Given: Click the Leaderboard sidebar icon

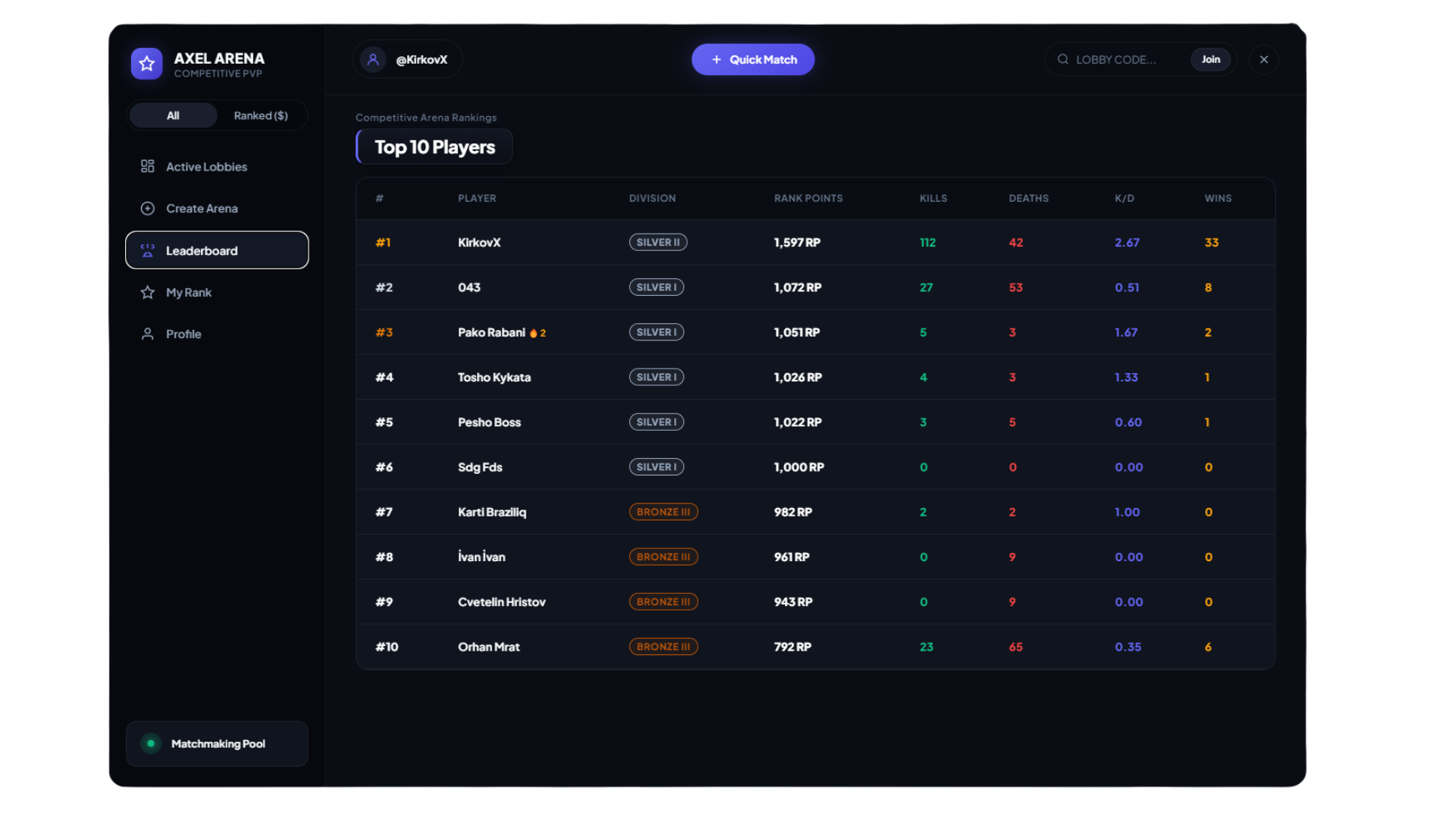Looking at the screenshot, I should [148, 250].
